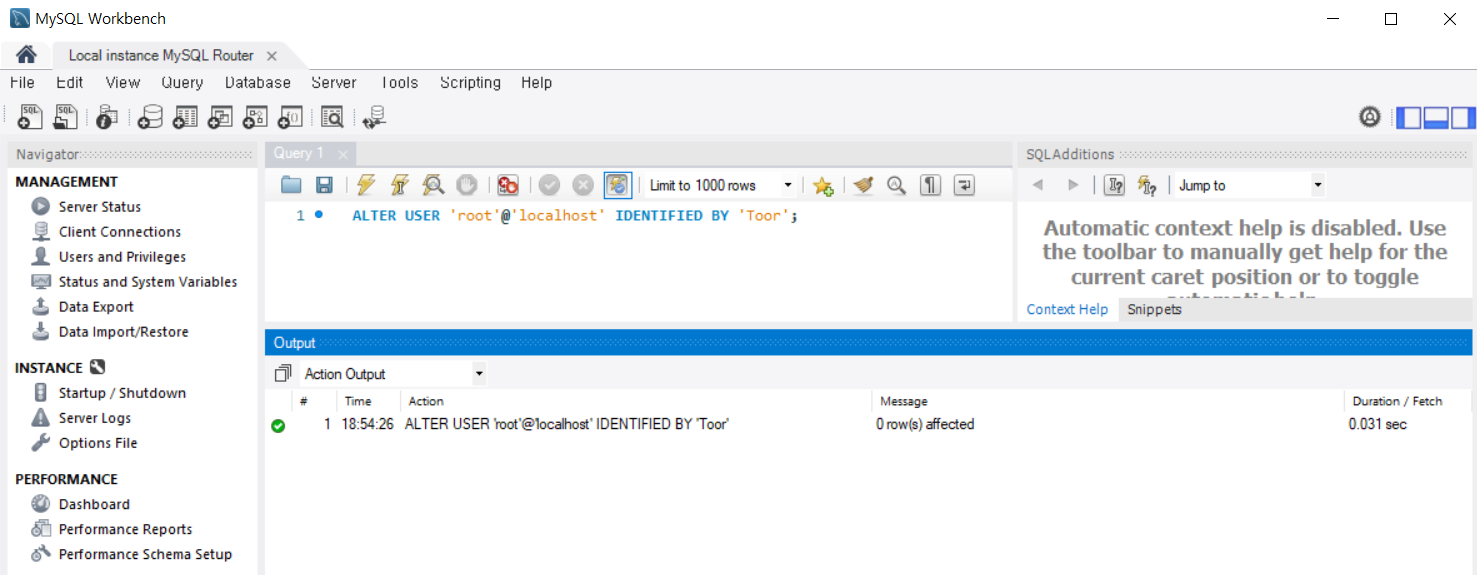Image resolution: width=1477 pixels, height=575 pixels.
Task: Open an SQL script file icon
Action: tap(66, 117)
